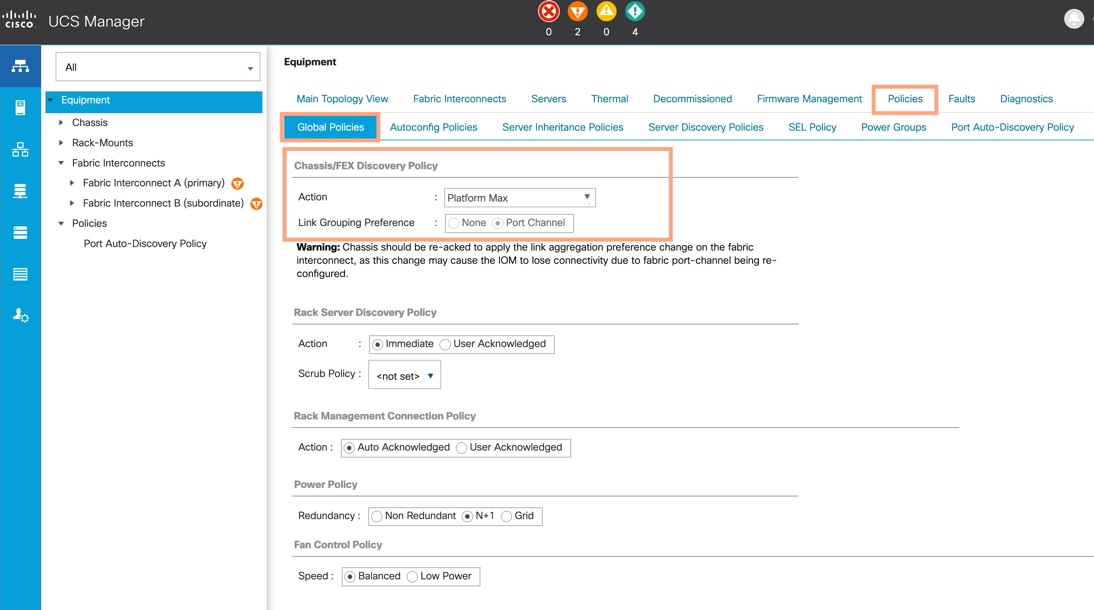Set fan speed to Low Power
The width and height of the screenshot is (1094, 610).
tap(412, 576)
